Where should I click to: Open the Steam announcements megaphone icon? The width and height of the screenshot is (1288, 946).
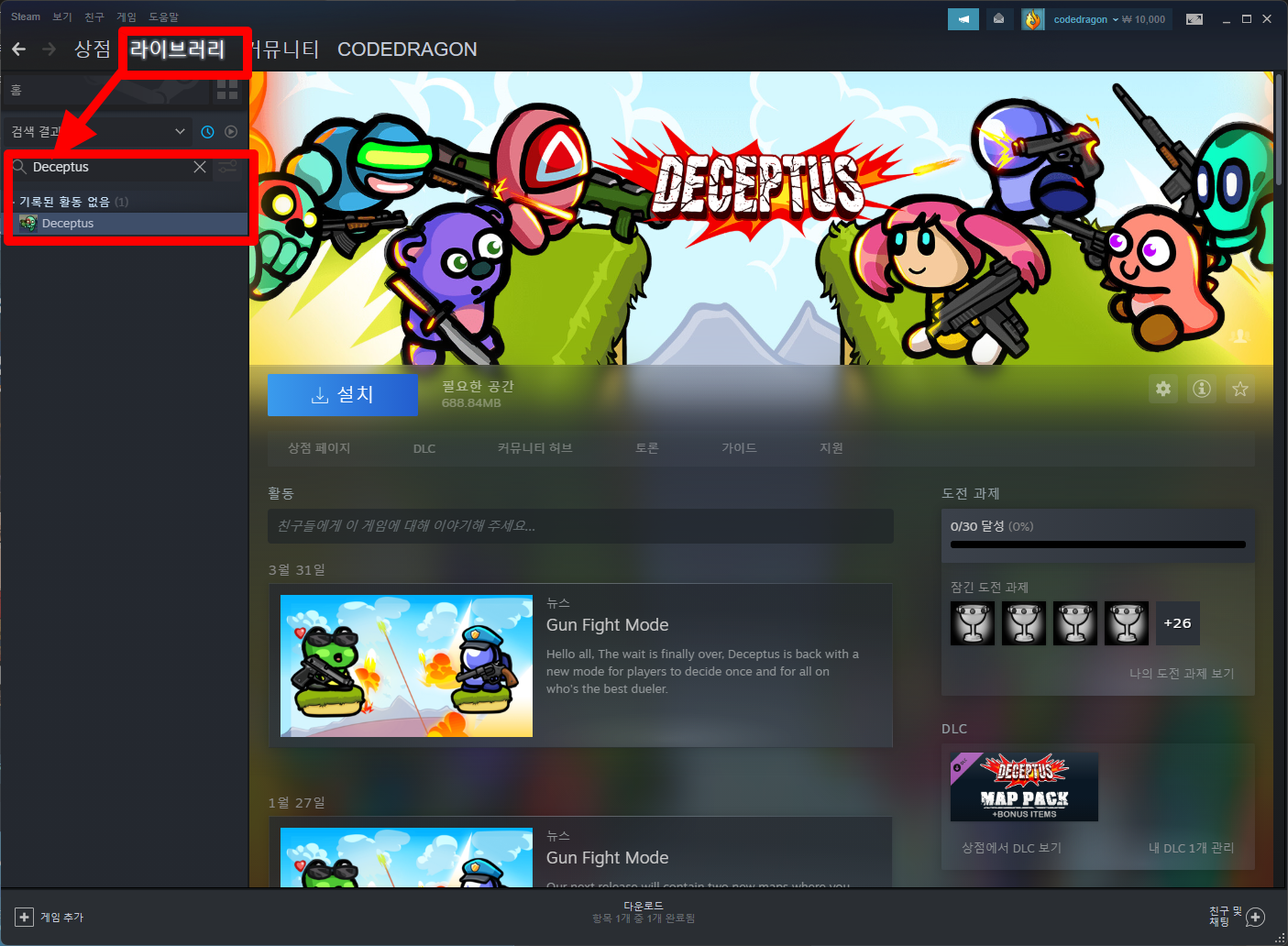click(963, 19)
